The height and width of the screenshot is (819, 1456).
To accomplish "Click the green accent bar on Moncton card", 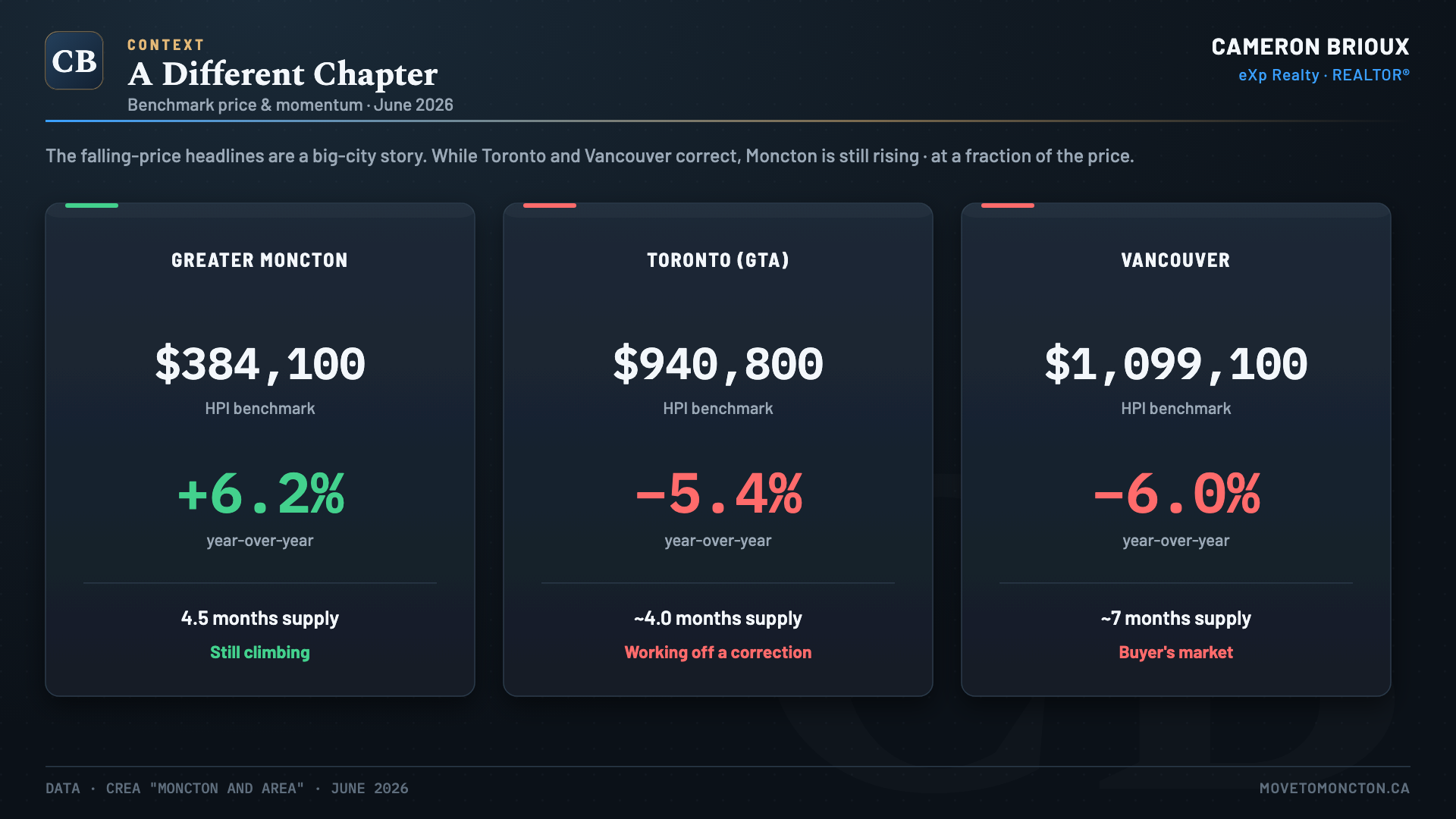I will [92, 206].
